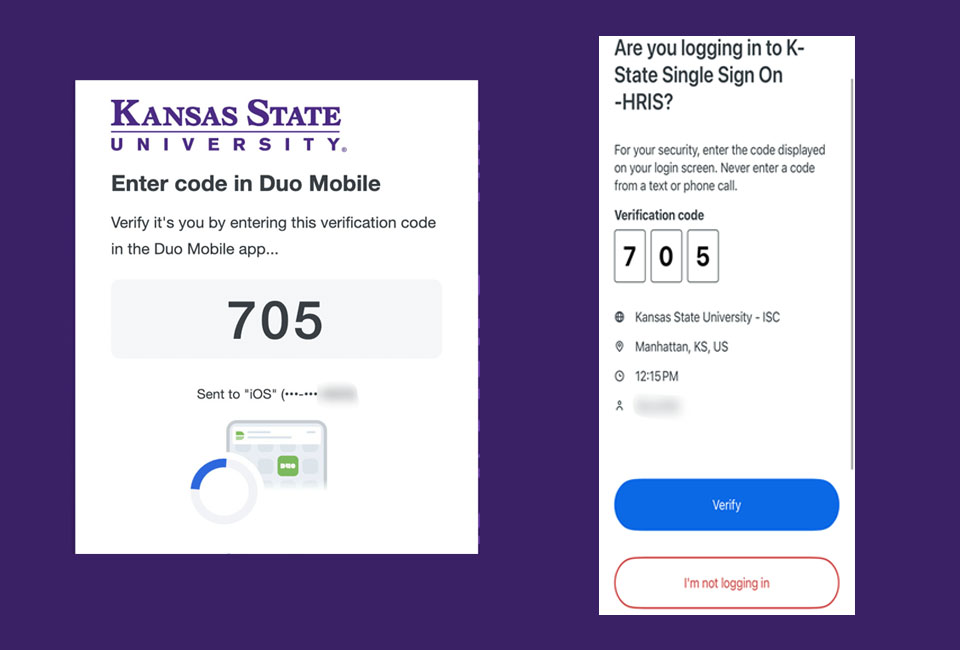Click the Kansas State University logo
This screenshot has height=650, width=960.
click(x=226, y=125)
